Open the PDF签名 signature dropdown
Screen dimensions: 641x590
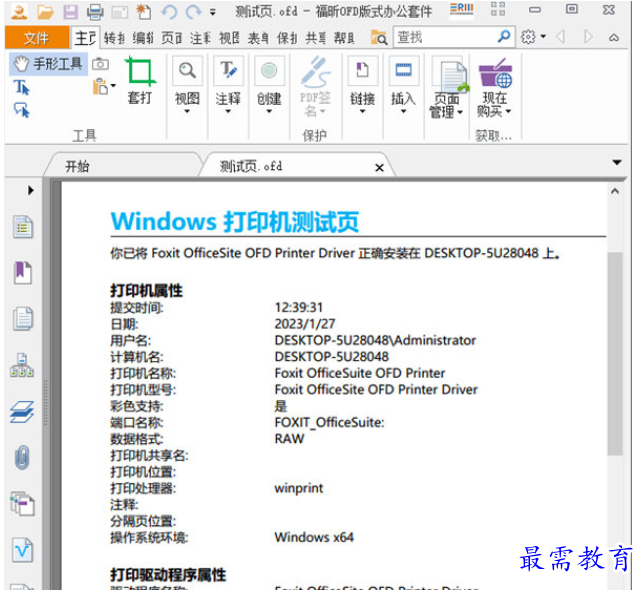click(x=315, y=87)
